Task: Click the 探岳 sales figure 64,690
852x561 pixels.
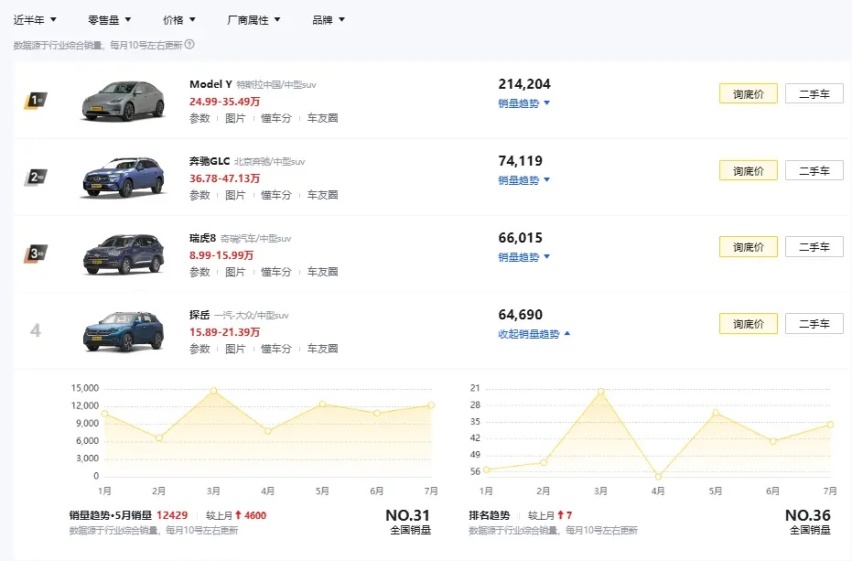Action: coord(520,315)
